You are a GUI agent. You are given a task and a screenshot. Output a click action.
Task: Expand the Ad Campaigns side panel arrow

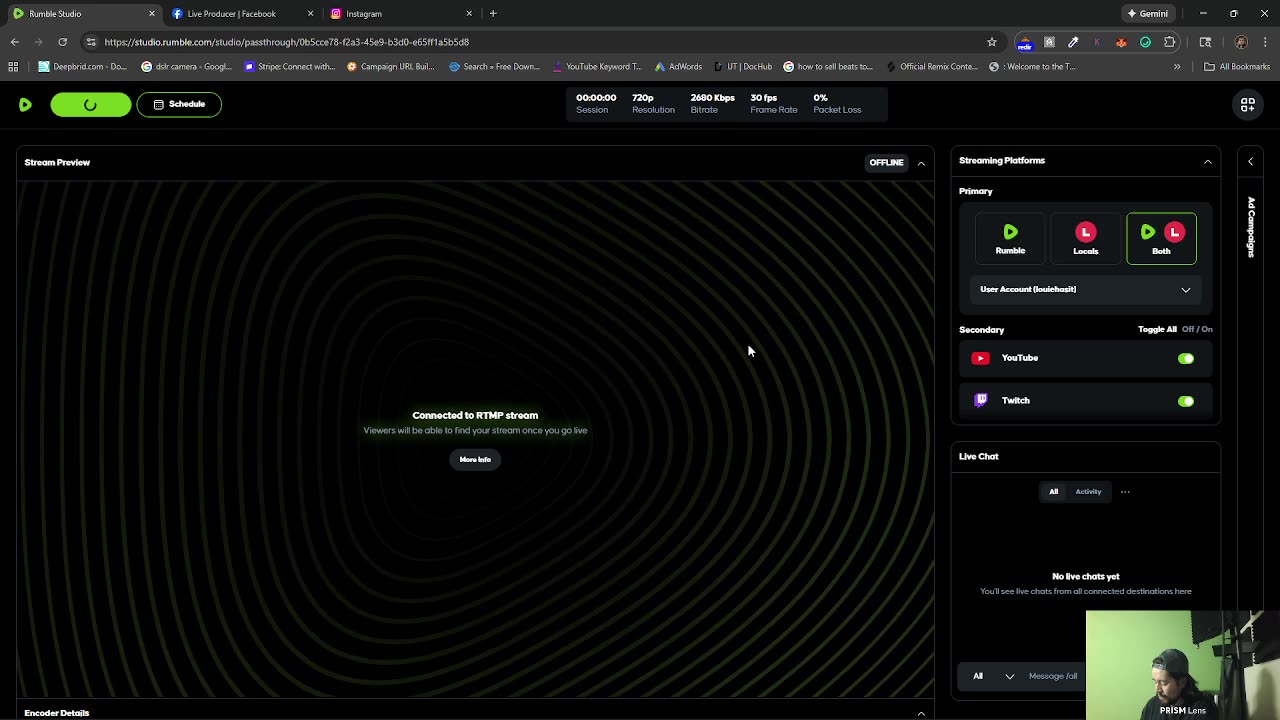click(1250, 161)
